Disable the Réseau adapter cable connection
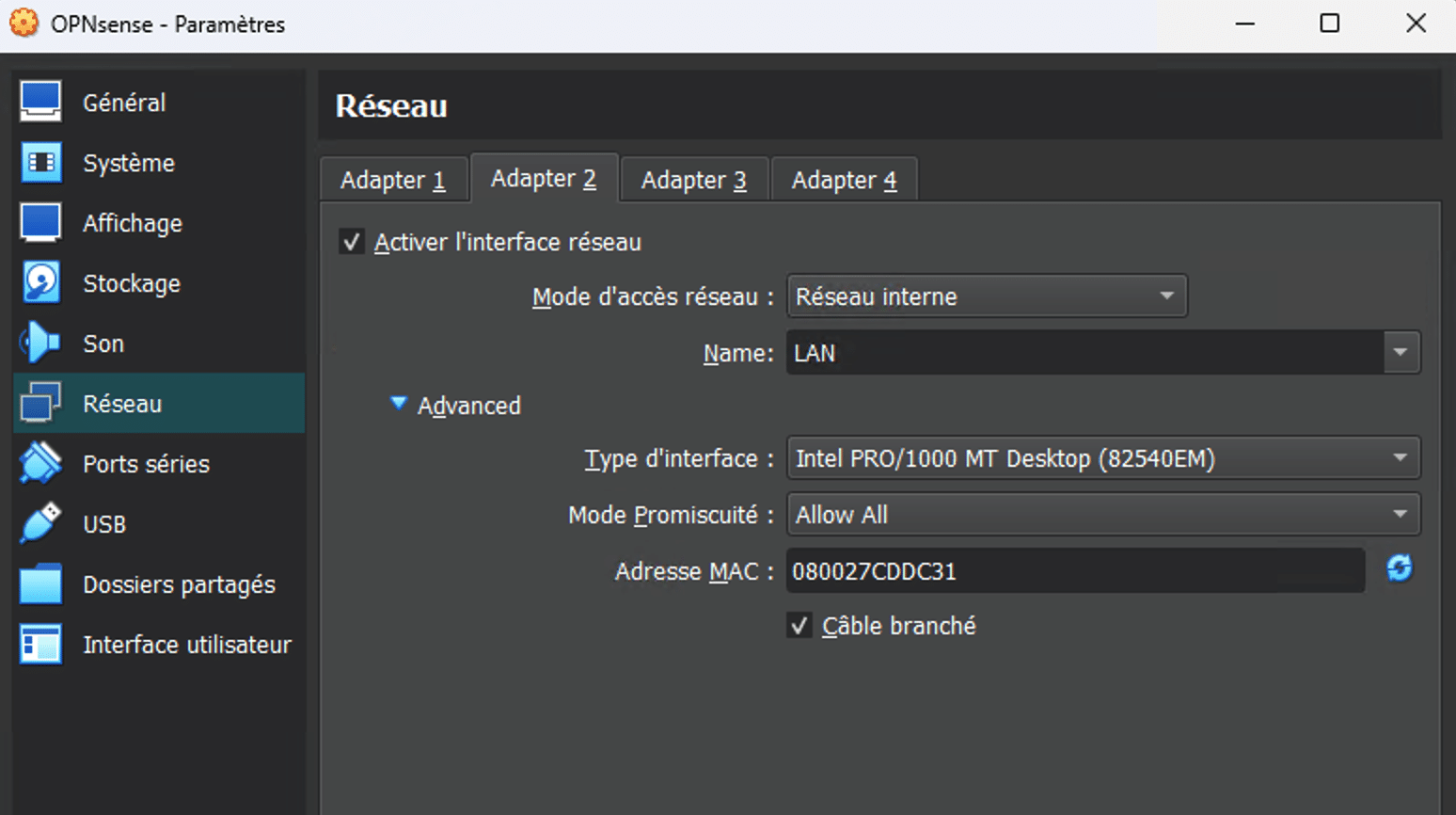The image size is (1456, 815). tap(800, 625)
